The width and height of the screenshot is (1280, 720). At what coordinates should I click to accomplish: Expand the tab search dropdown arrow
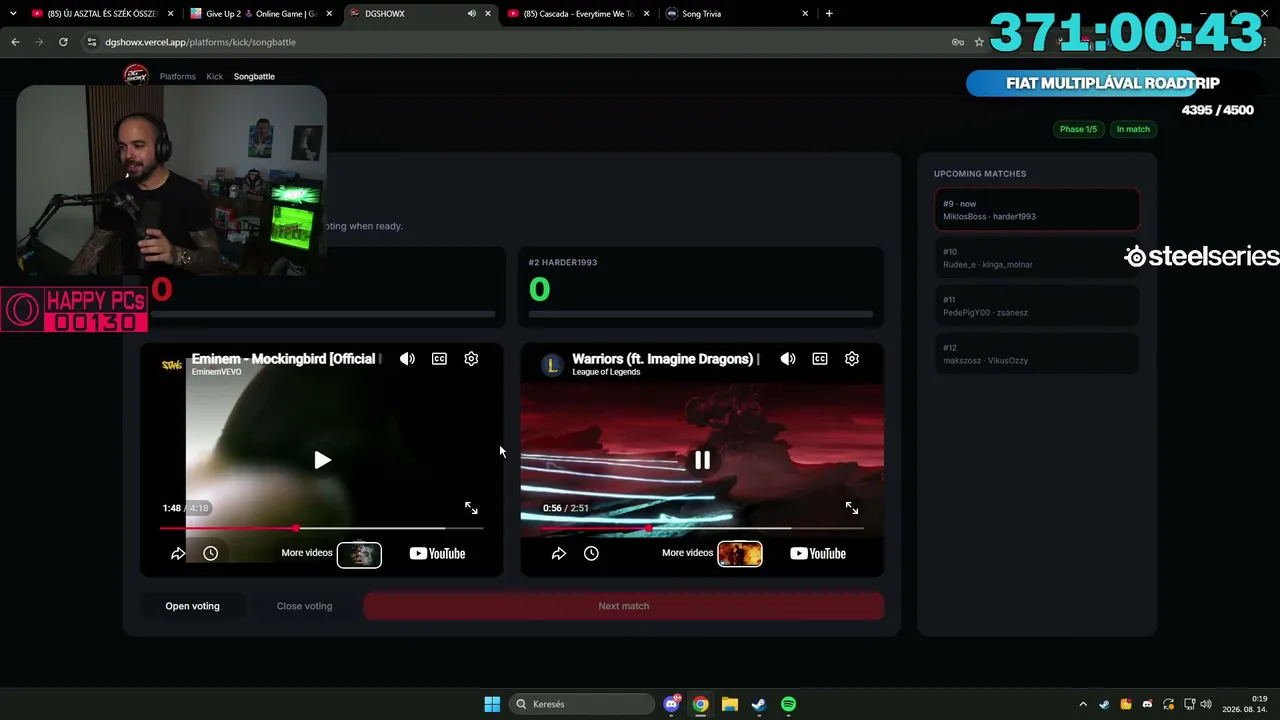pos(13,14)
